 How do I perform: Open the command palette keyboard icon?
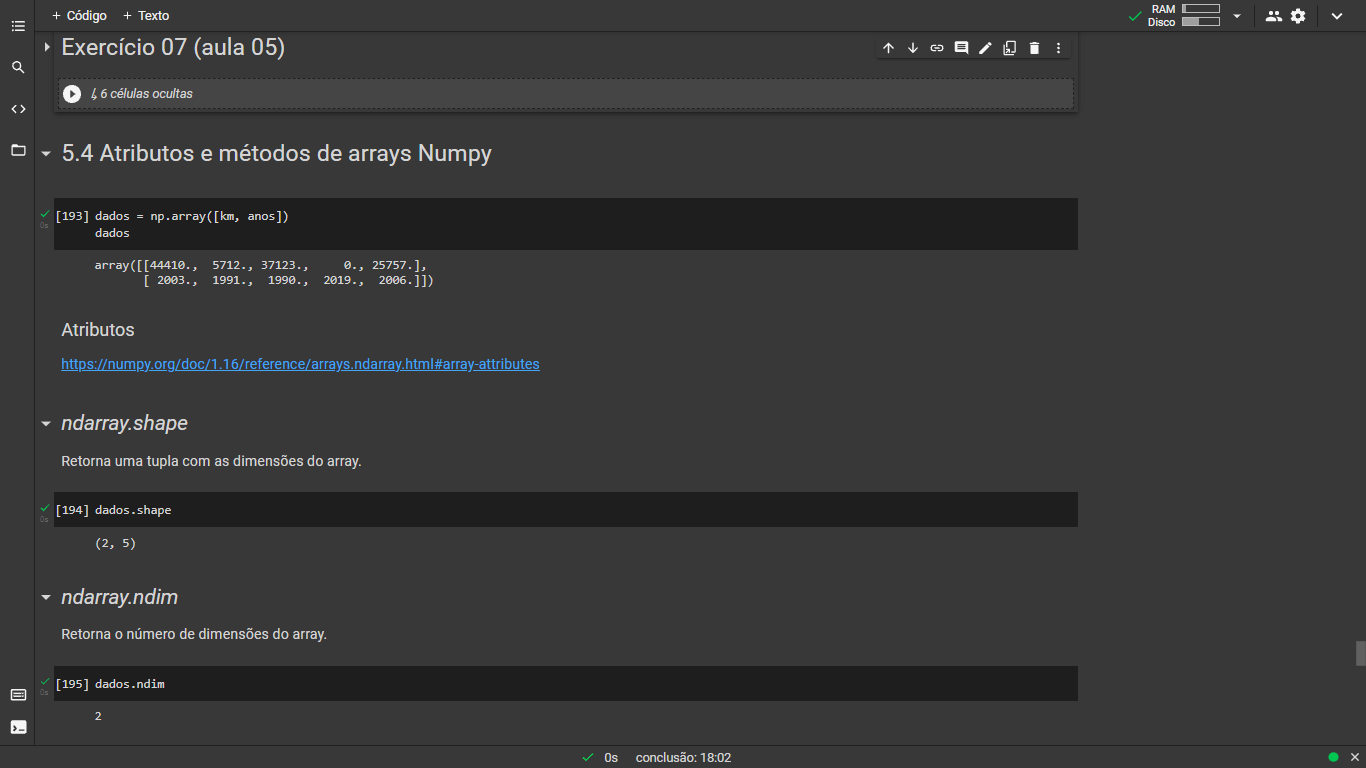click(18, 695)
